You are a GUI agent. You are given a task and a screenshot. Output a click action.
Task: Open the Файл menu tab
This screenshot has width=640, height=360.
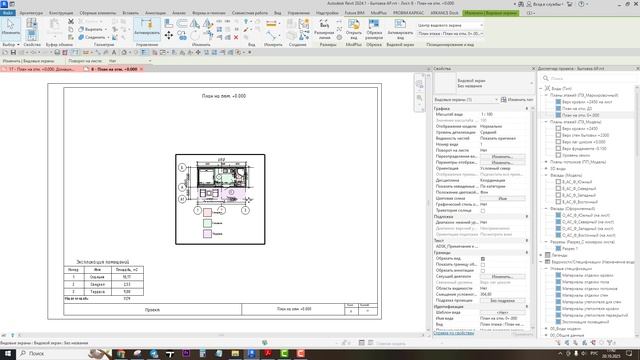pos(8,13)
